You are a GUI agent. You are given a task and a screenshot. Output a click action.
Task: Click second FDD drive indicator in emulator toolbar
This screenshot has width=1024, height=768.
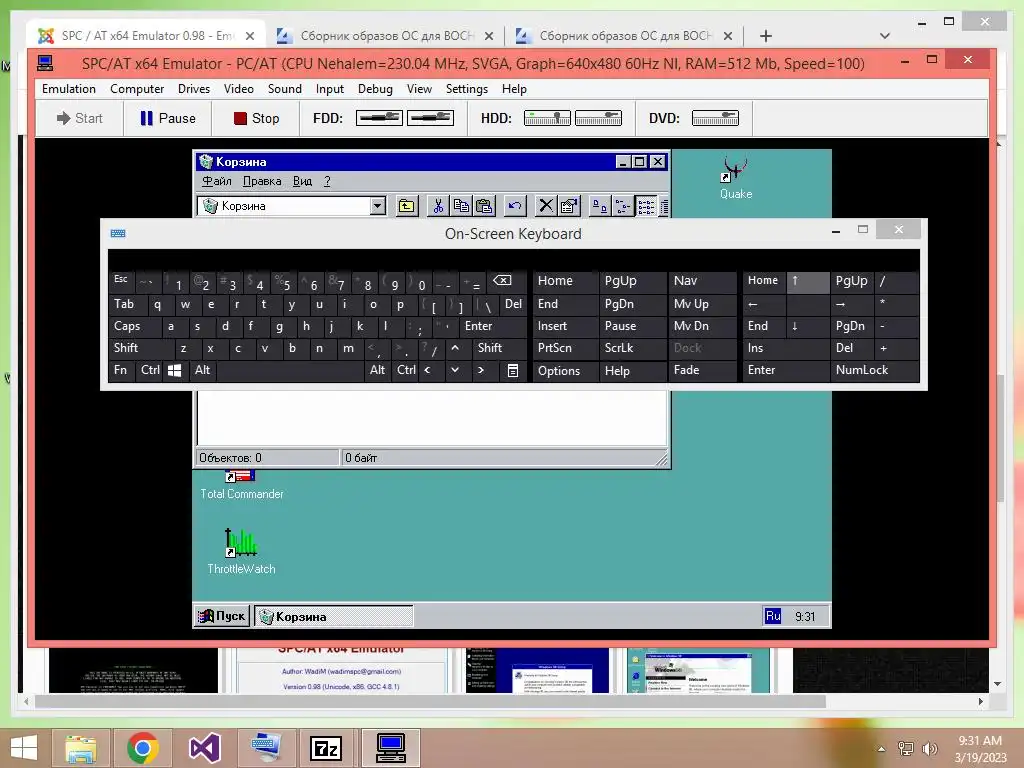(x=430, y=118)
